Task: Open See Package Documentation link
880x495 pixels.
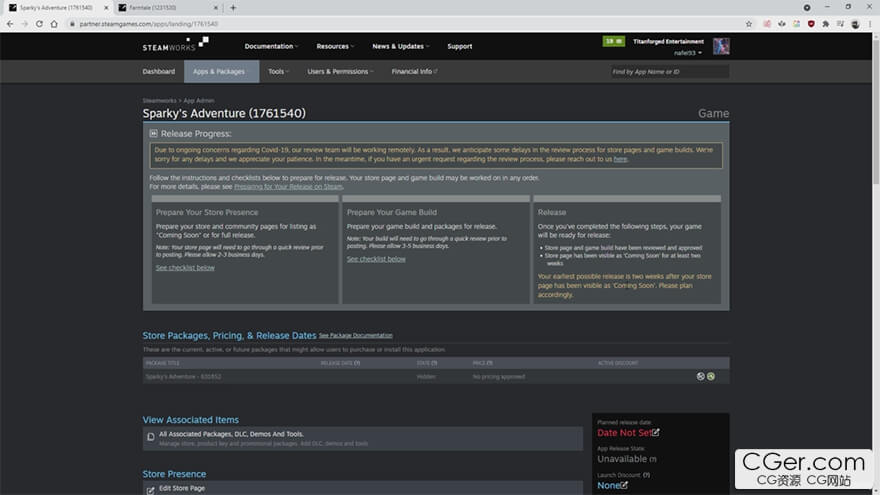Action: (x=356, y=336)
